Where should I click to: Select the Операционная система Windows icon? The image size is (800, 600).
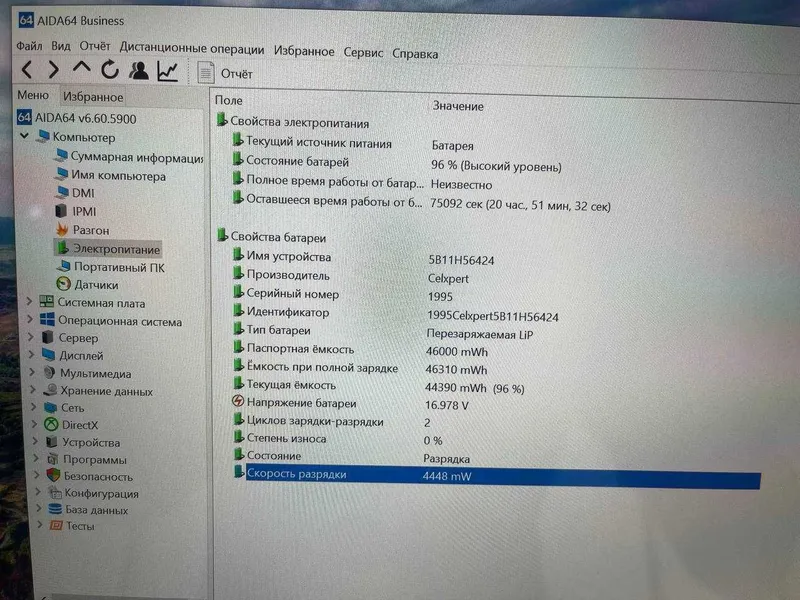pos(47,320)
